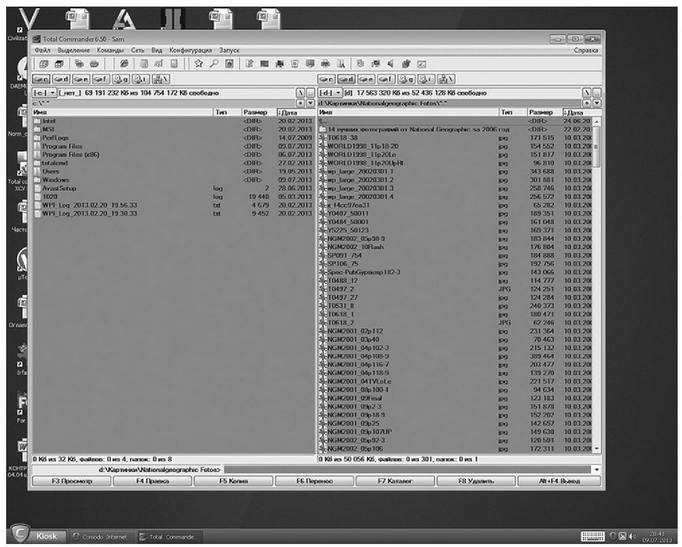Switch right panel to optical drive g
This screenshot has width=682, height=547.
click(406, 79)
